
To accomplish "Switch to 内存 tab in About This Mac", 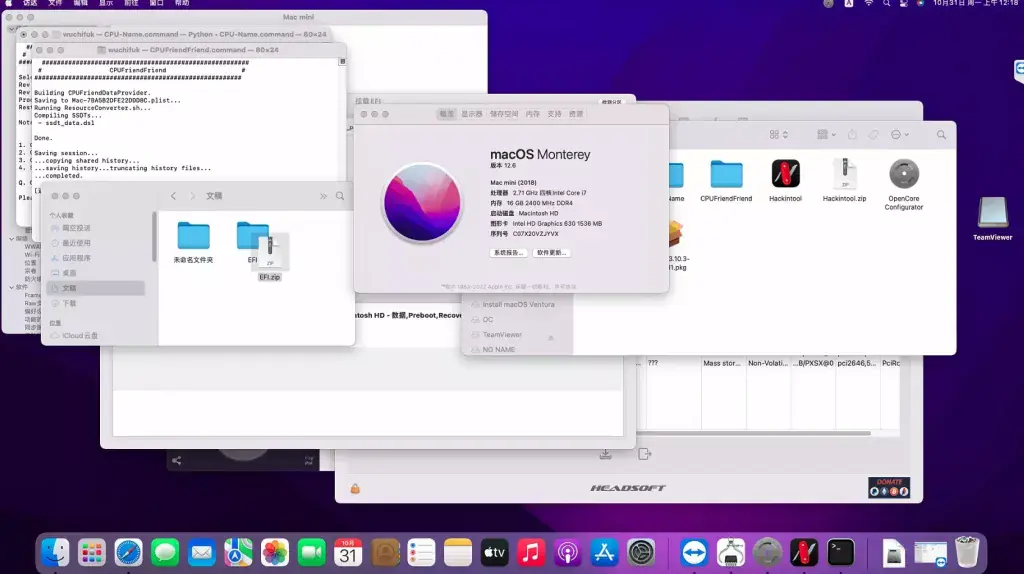I will [533, 114].
